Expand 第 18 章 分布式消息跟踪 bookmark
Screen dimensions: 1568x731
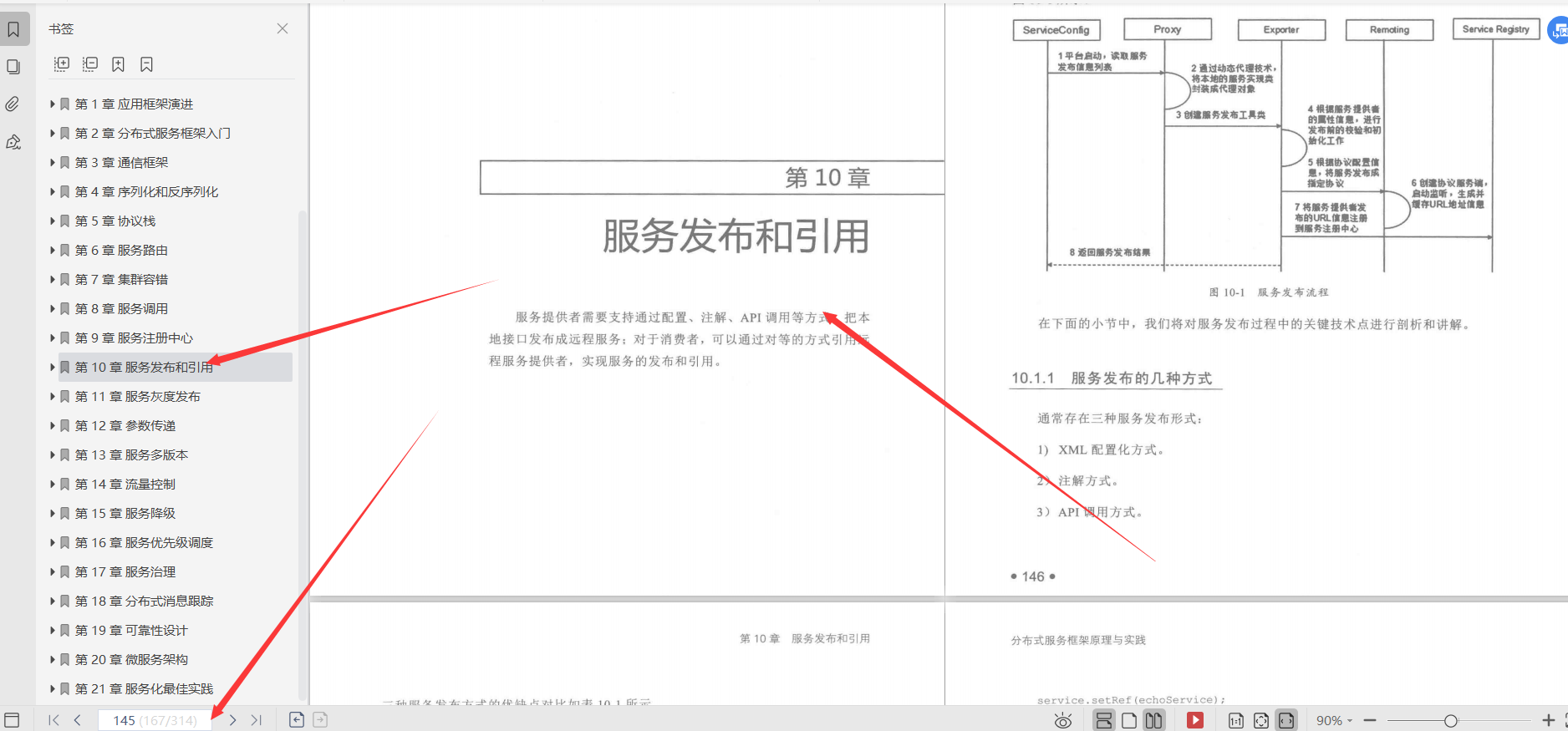(x=53, y=602)
